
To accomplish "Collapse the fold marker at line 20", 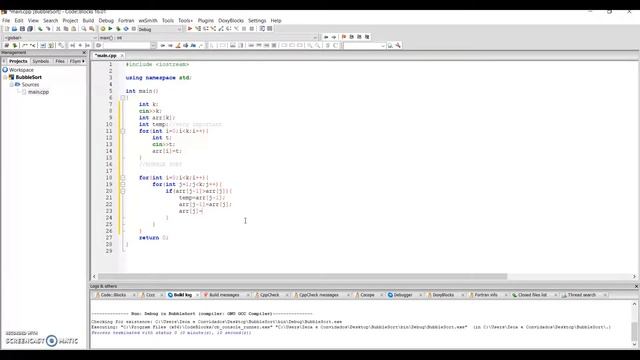I will coord(123,191).
